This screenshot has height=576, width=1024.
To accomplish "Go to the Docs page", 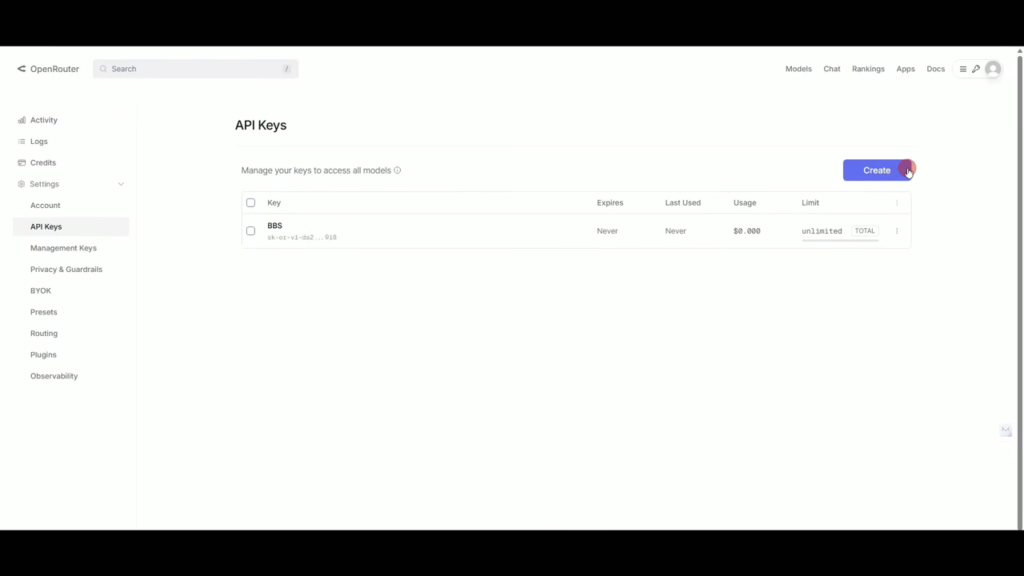I will click(935, 68).
